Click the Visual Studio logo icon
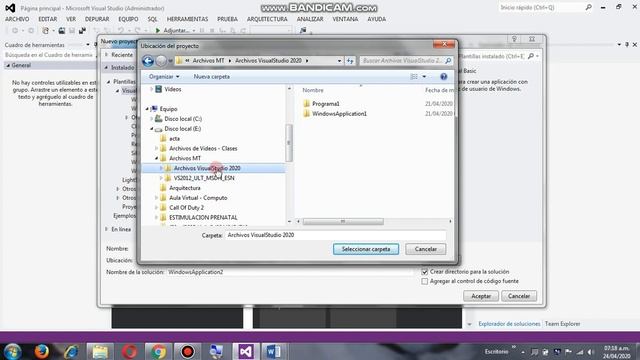 10,8
